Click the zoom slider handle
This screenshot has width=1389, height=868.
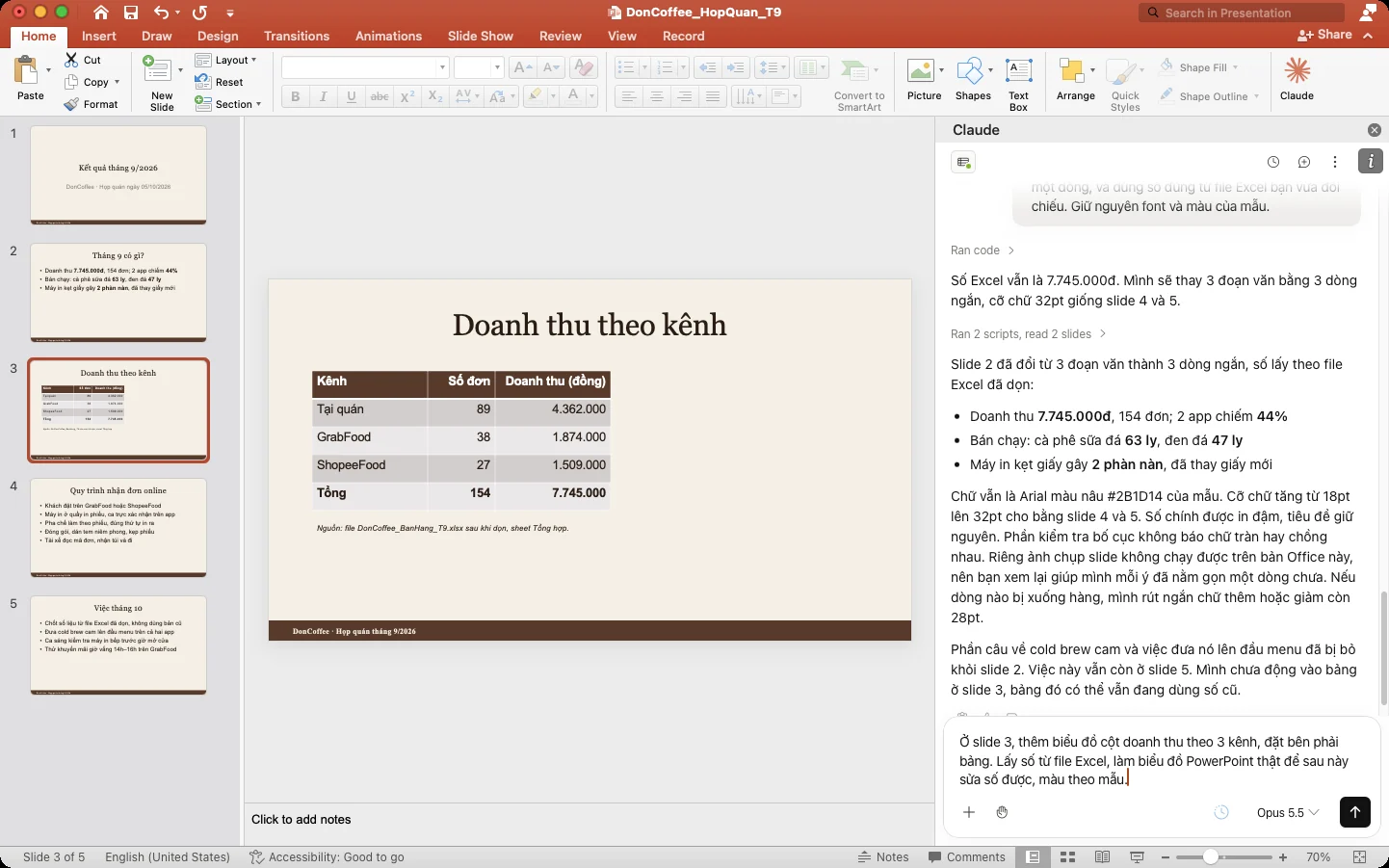point(1211,857)
